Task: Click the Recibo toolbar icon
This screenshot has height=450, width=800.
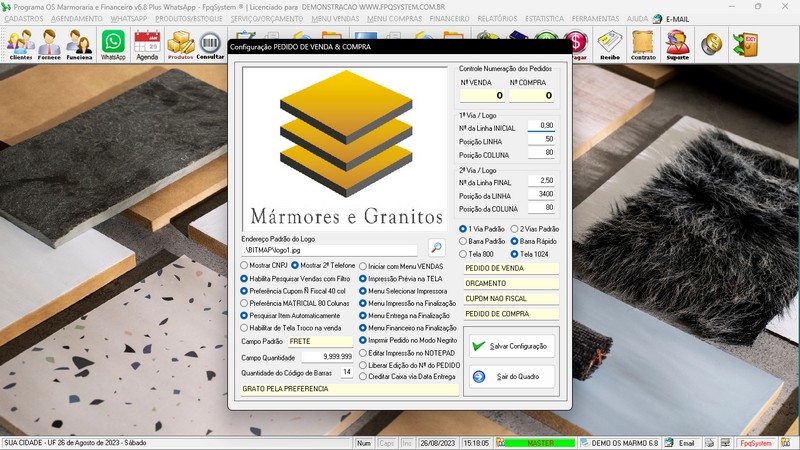Action: pos(610,45)
